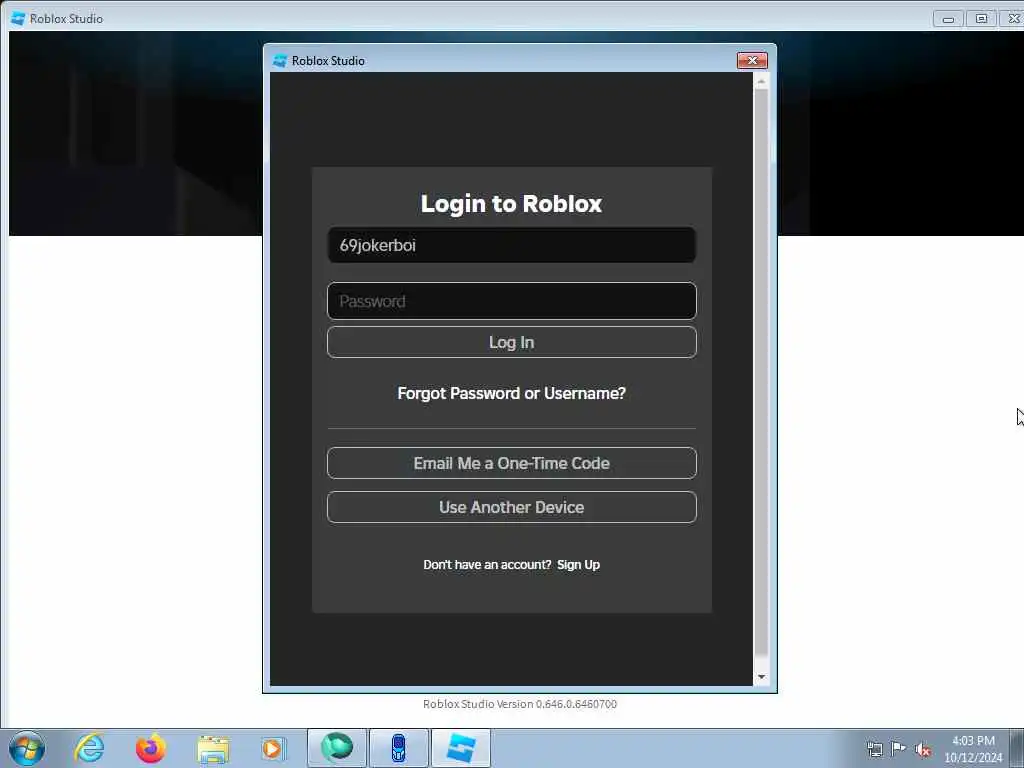This screenshot has height=768, width=1024.
Task: Switch to the green globe taskbar app
Action: click(x=337, y=748)
